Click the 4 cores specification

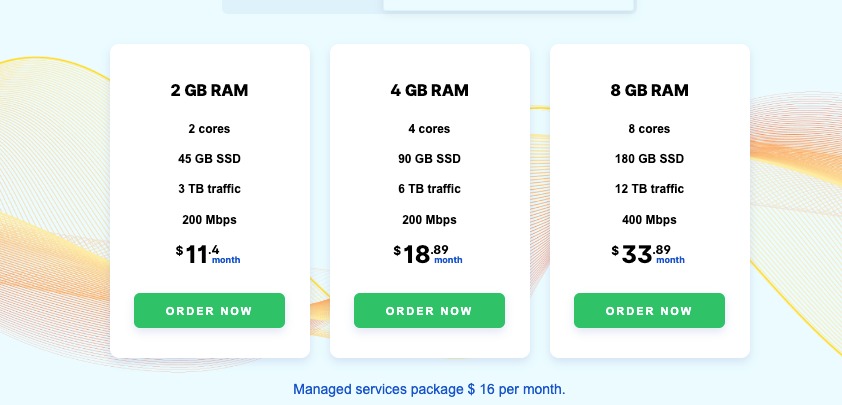(430, 129)
